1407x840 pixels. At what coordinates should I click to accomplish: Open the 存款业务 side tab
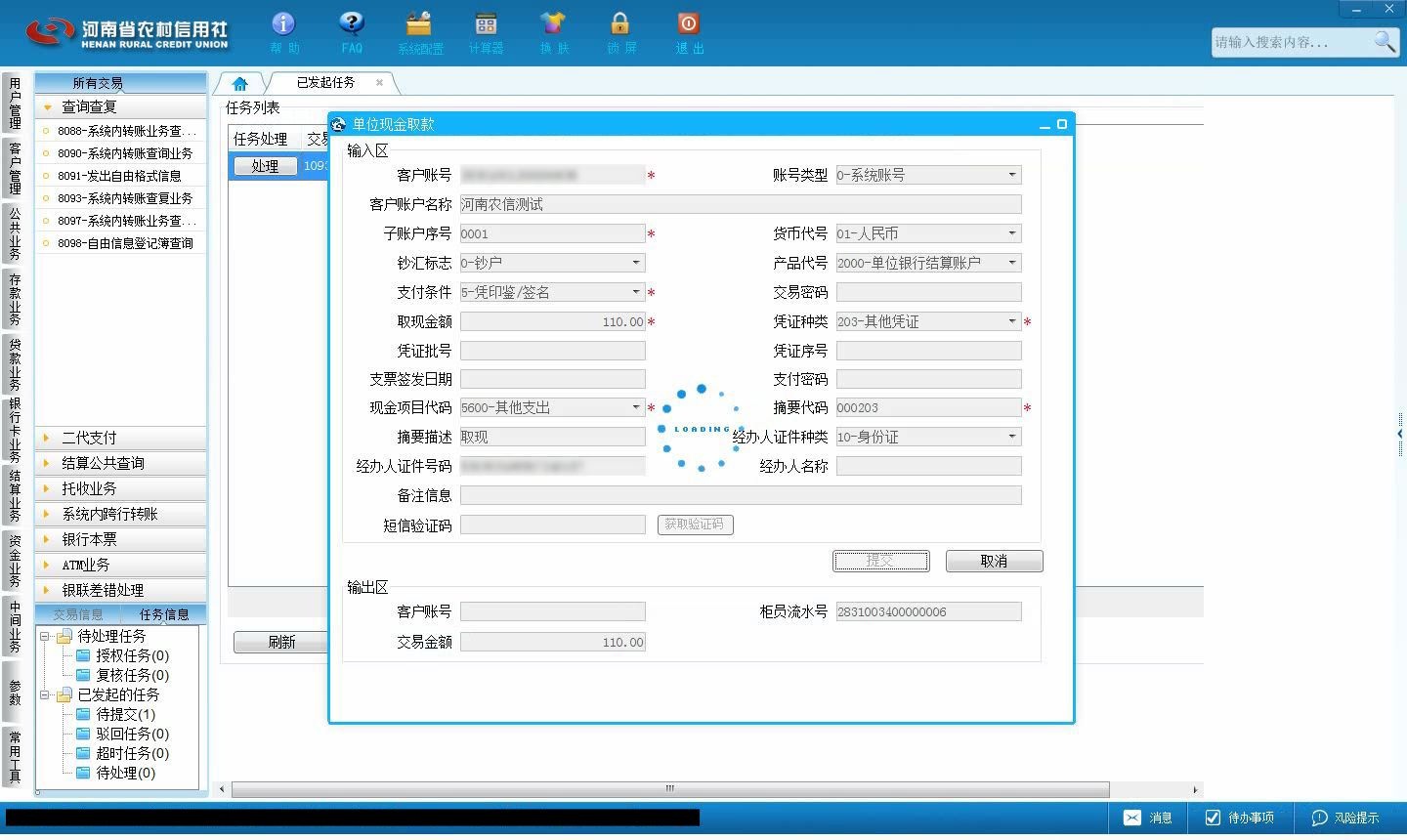click(x=15, y=299)
